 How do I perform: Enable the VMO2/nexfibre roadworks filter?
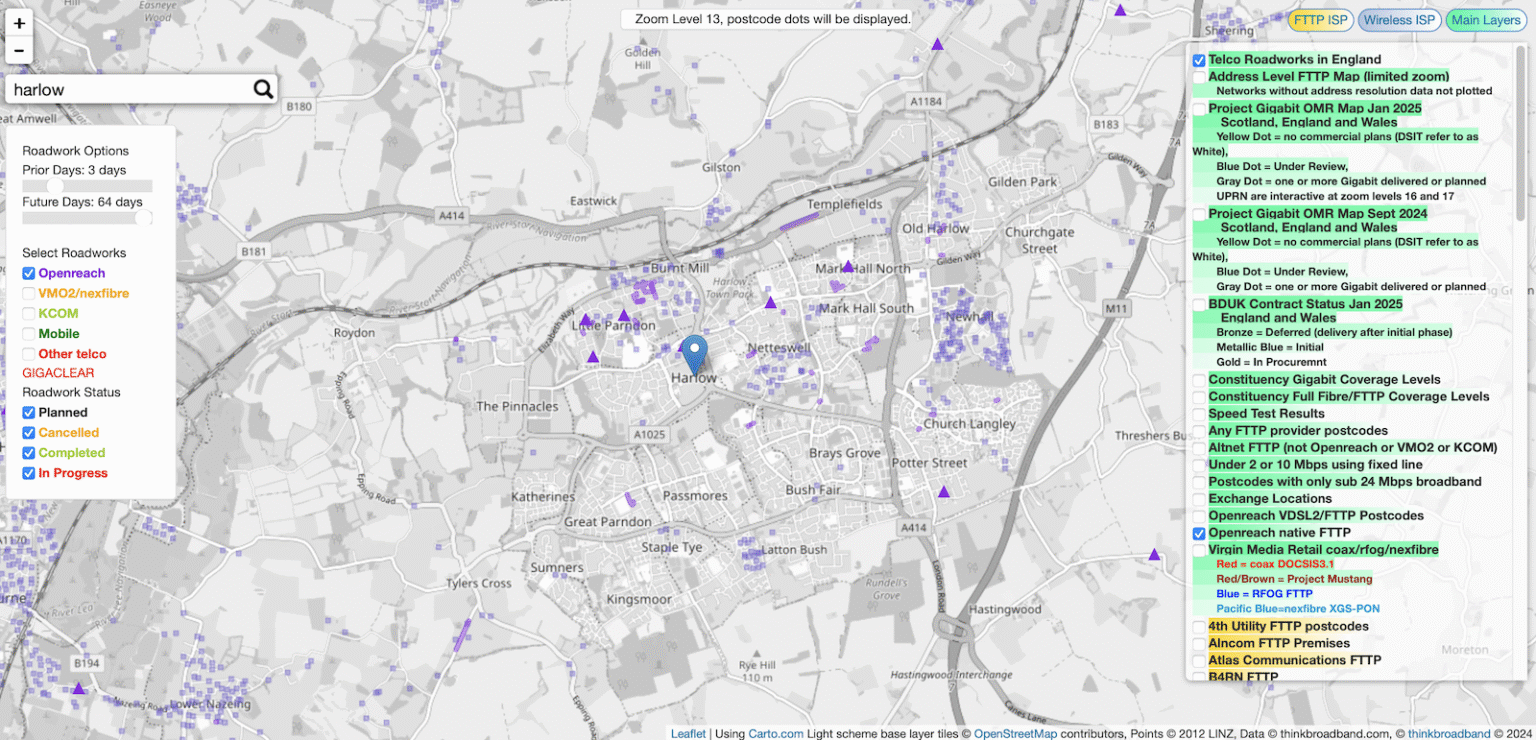[28, 293]
